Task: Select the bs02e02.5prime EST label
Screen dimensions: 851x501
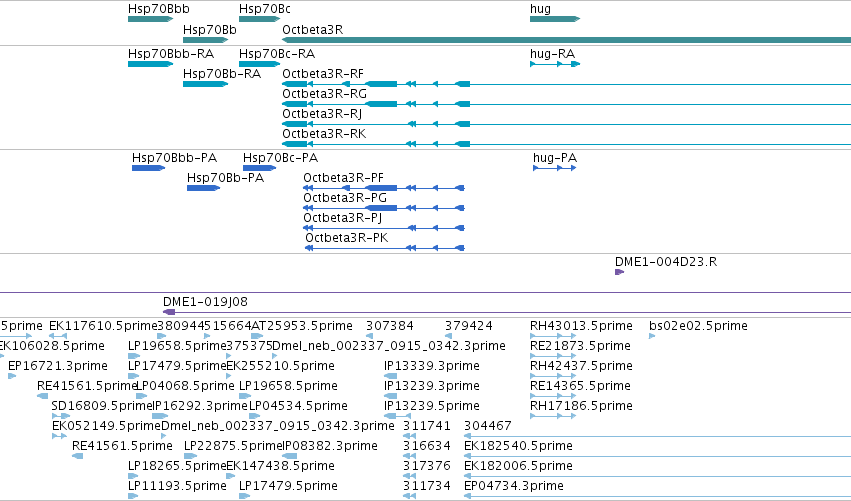Action: pyautogui.click(x=698, y=326)
